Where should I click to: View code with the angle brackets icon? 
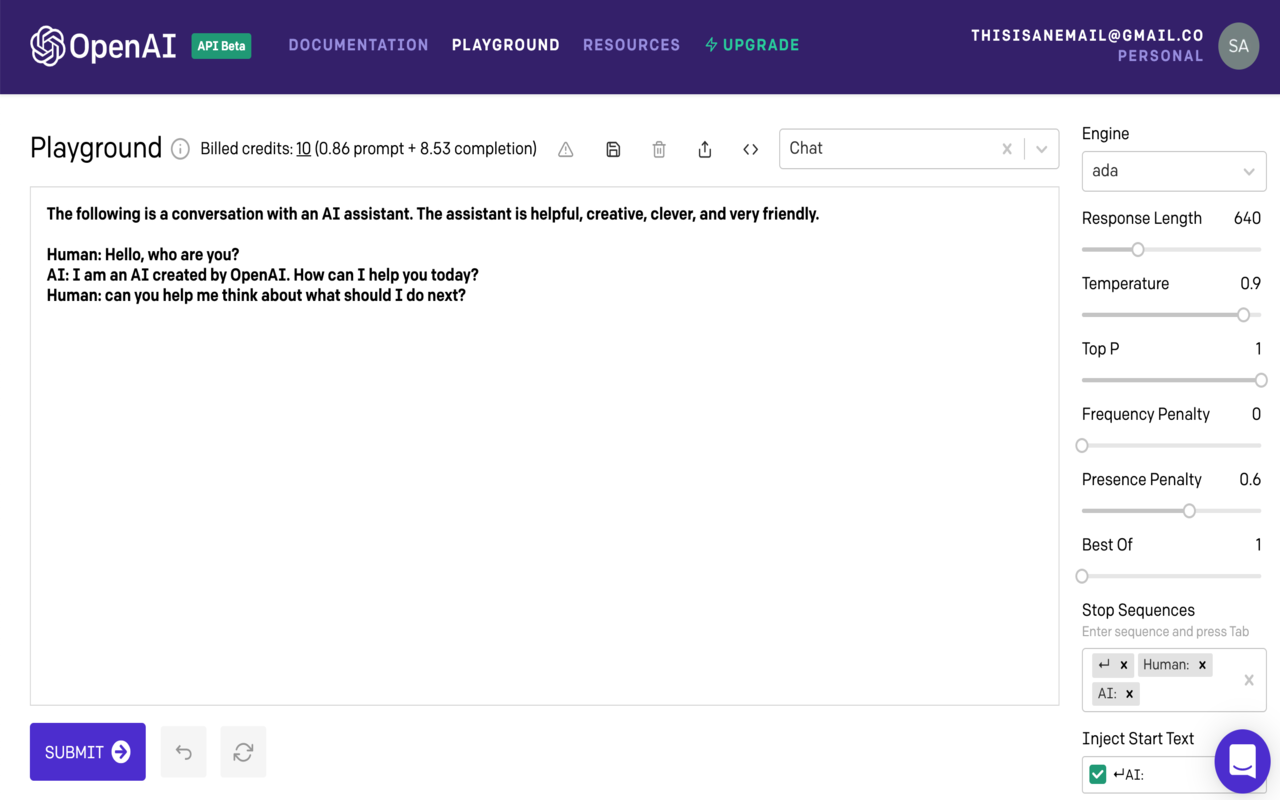751,149
